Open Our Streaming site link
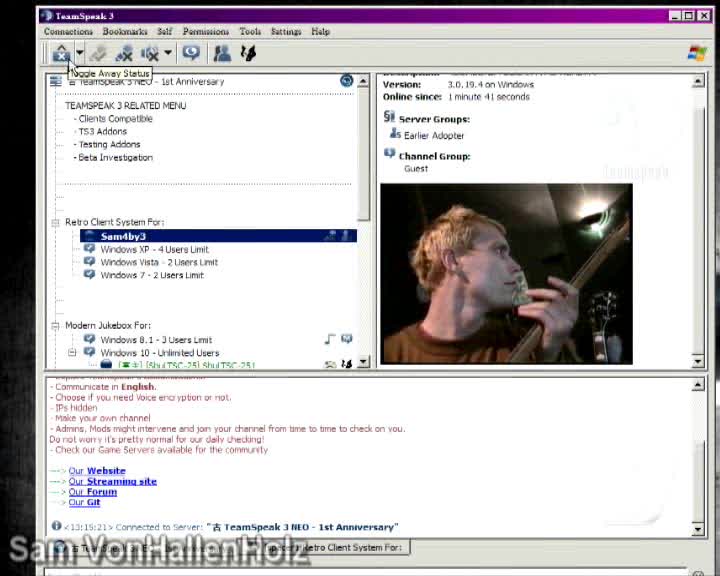The width and height of the screenshot is (720, 576). tap(112, 481)
